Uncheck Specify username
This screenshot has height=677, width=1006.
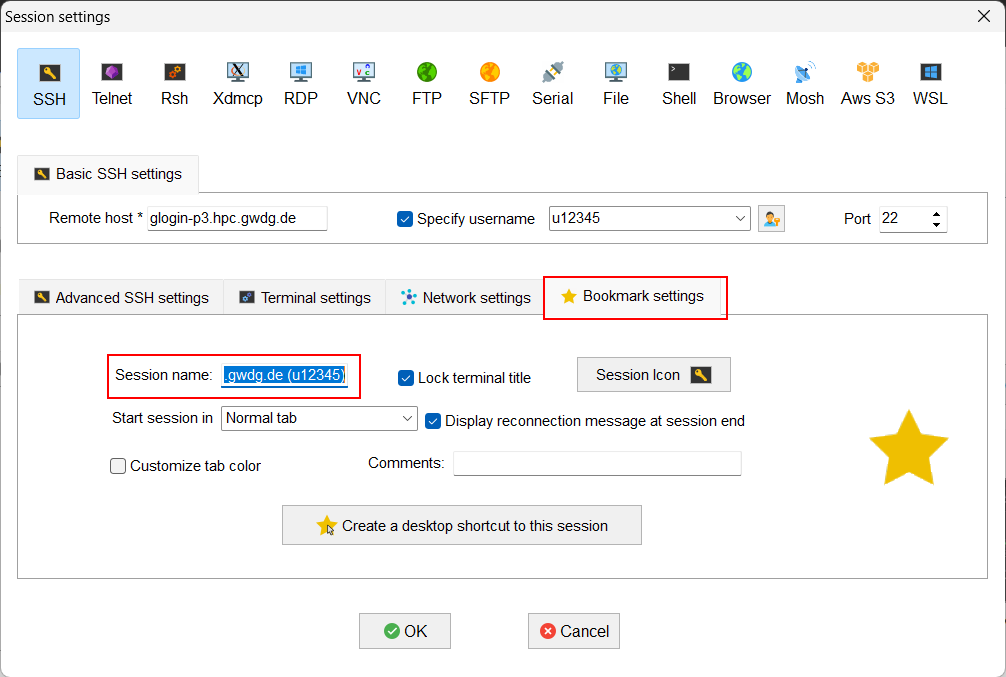pyautogui.click(x=405, y=218)
